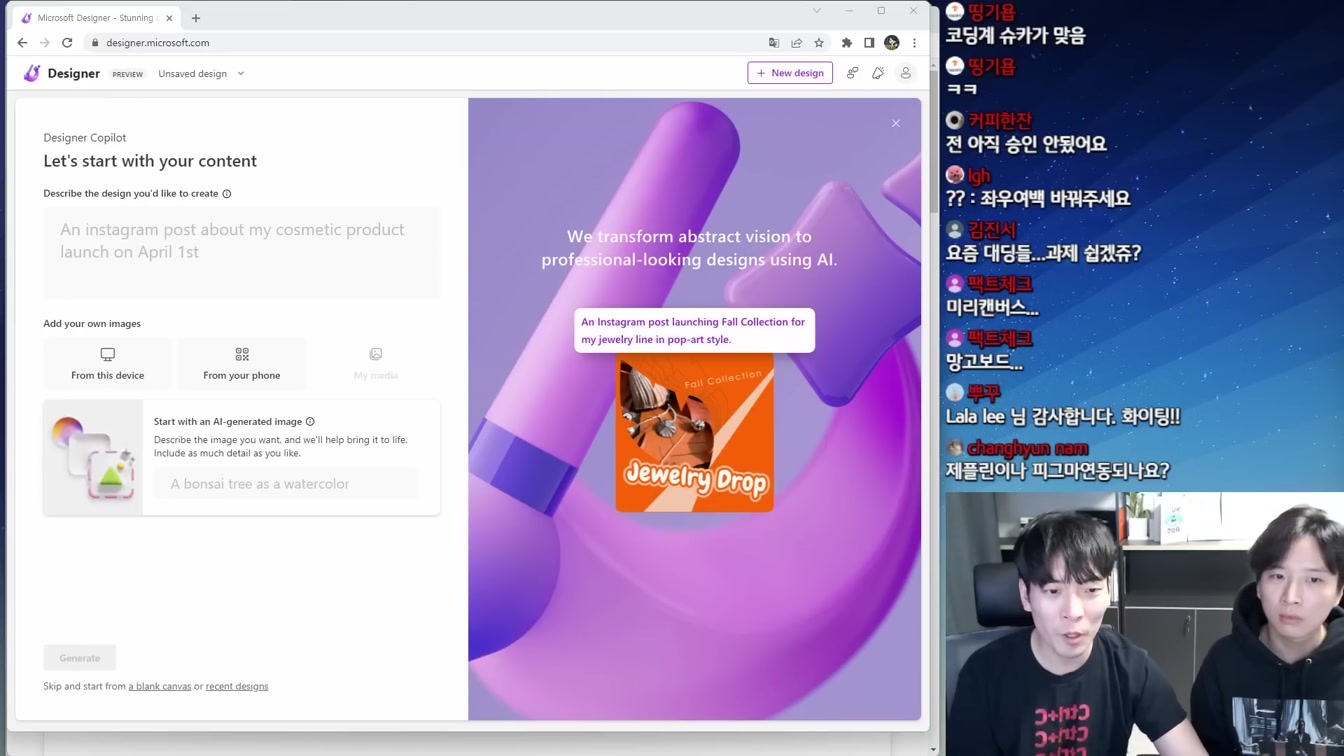Click the Instagram post Fall Collection prompt bubble
The width and height of the screenshot is (1344, 756).
[694, 331]
